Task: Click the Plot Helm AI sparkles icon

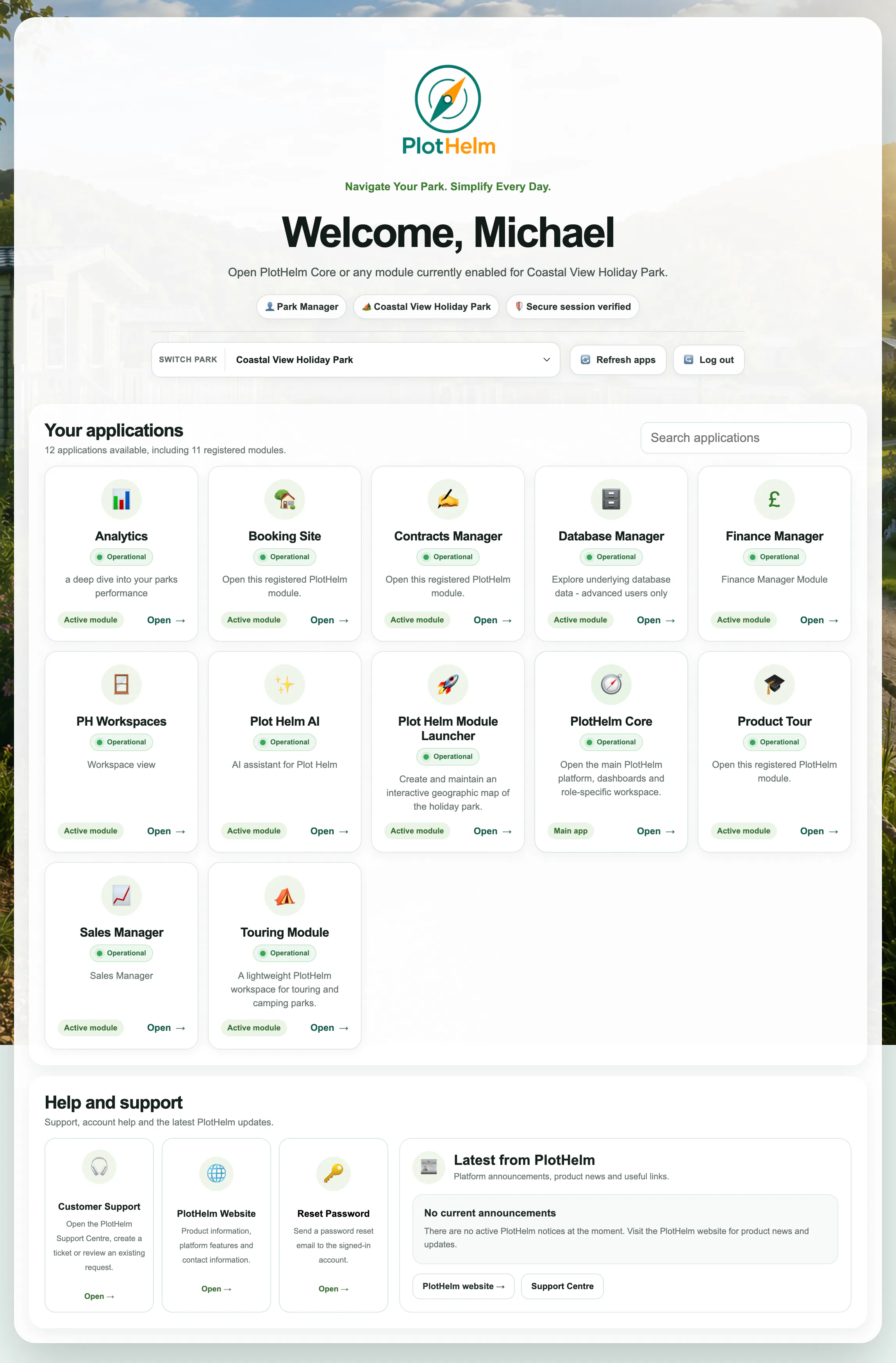Action: point(285,684)
